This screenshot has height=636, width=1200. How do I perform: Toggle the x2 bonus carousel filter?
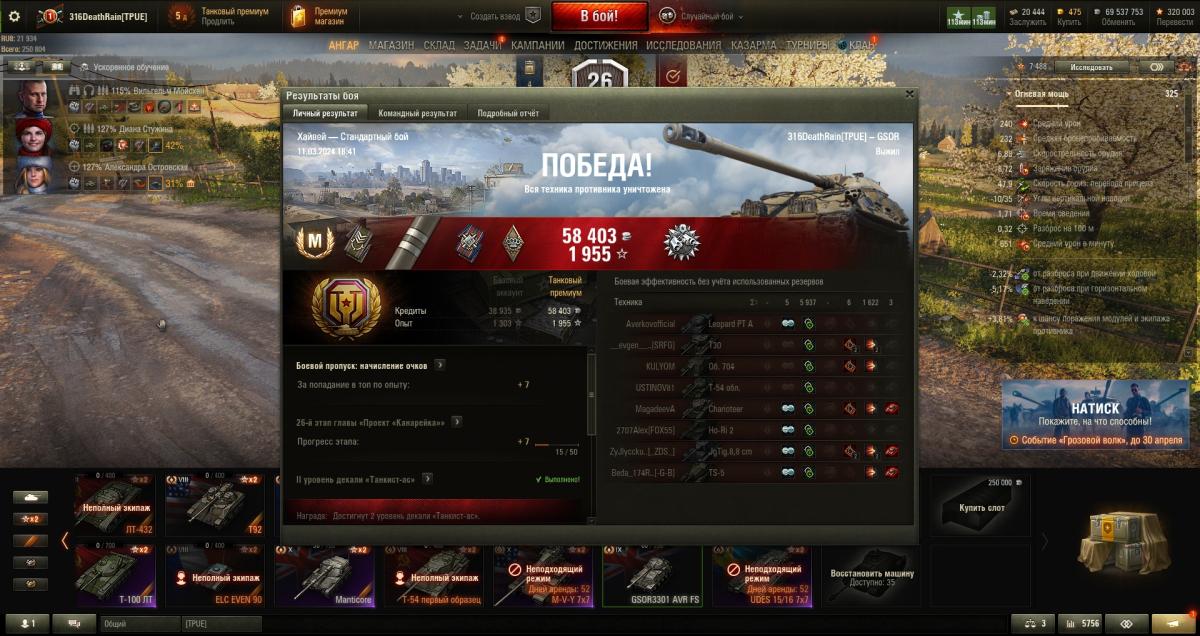click(30, 519)
